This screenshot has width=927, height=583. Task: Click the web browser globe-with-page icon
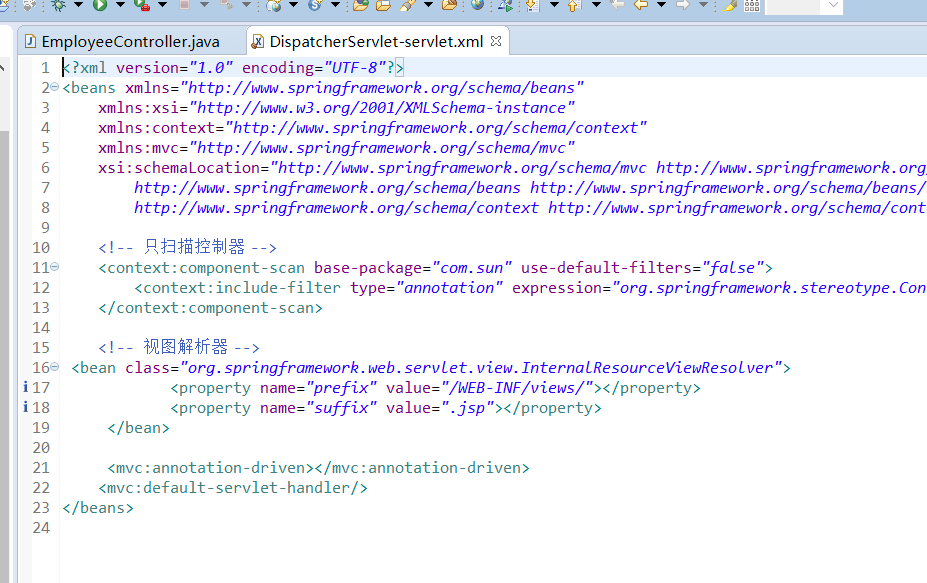coord(274,5)
